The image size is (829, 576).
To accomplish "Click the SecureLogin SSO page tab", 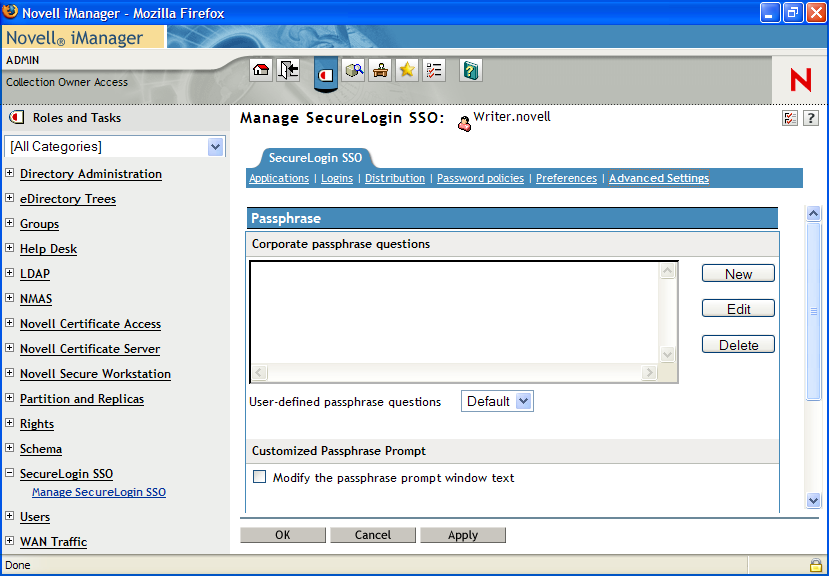I will pos(316,158).
